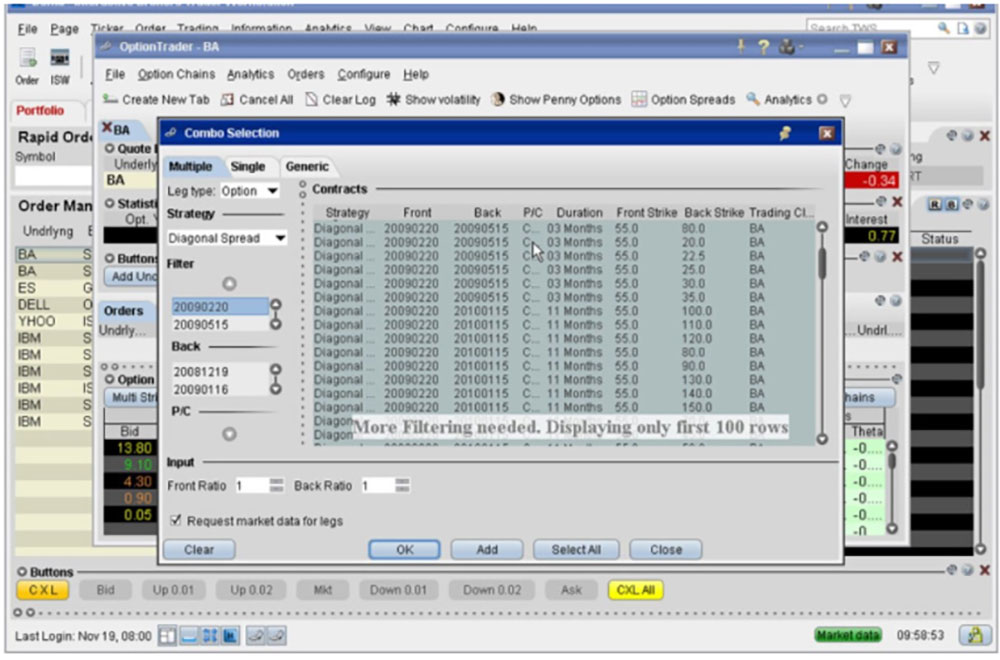
Task: Uncheck Request market data for legs
Action: [x=176, y=521]
